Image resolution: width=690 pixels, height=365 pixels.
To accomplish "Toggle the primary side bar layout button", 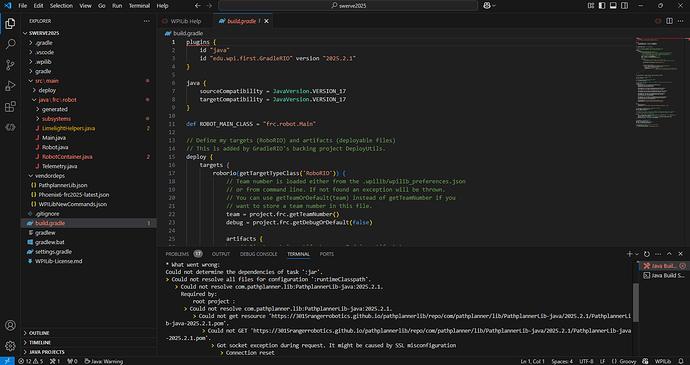I will (x=602, y=6).
